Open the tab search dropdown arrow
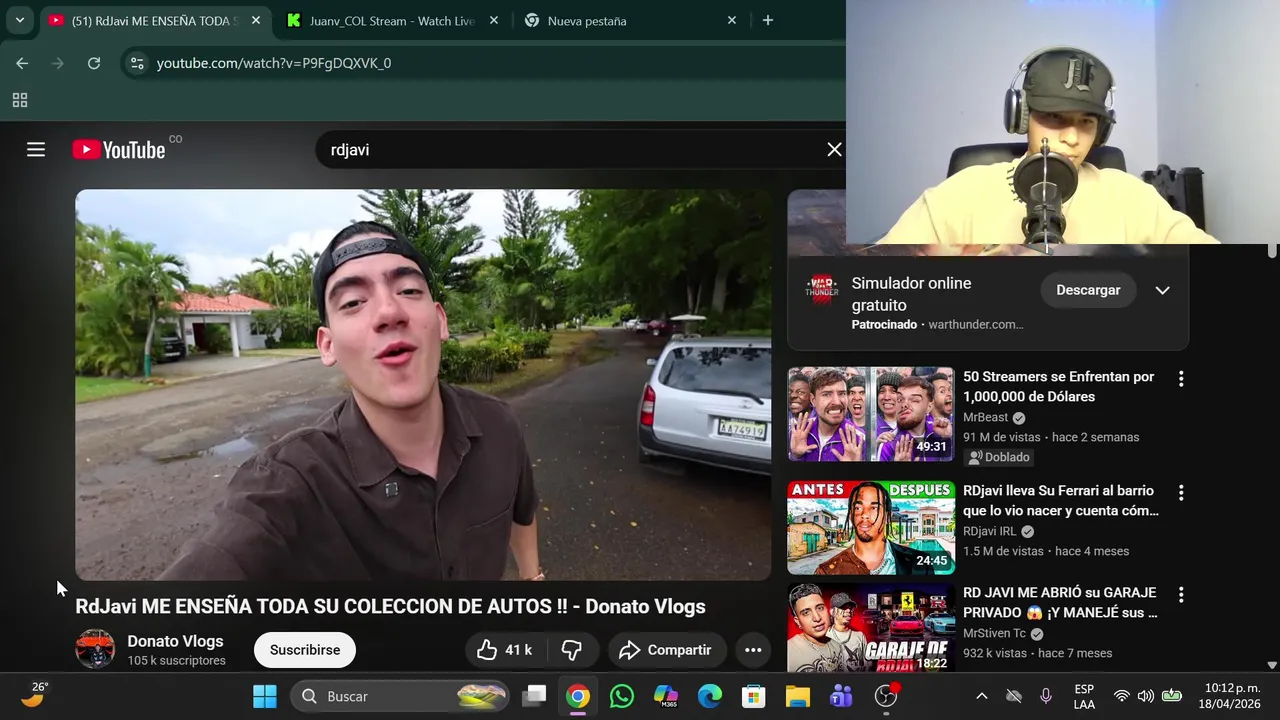The image size is (1280, 720). point(19,20)
